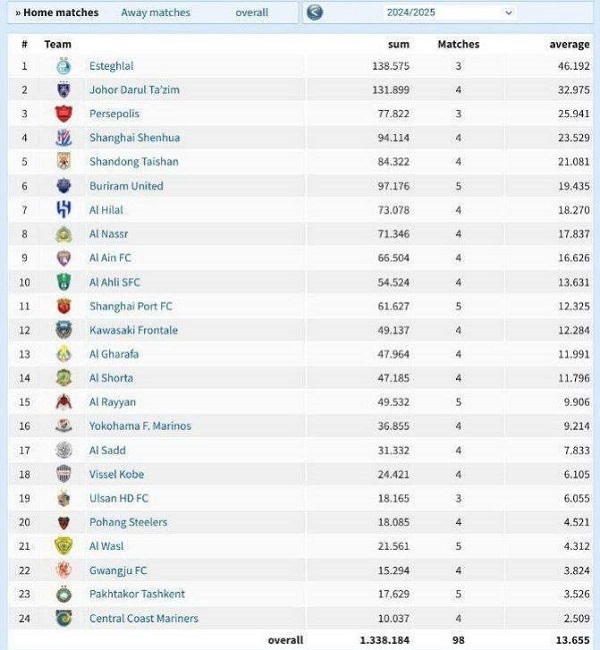Image resolution: width=600 pixels, height=650 pixels.
Task: Switch to the Away matches tab
Action: pos(155,13)
